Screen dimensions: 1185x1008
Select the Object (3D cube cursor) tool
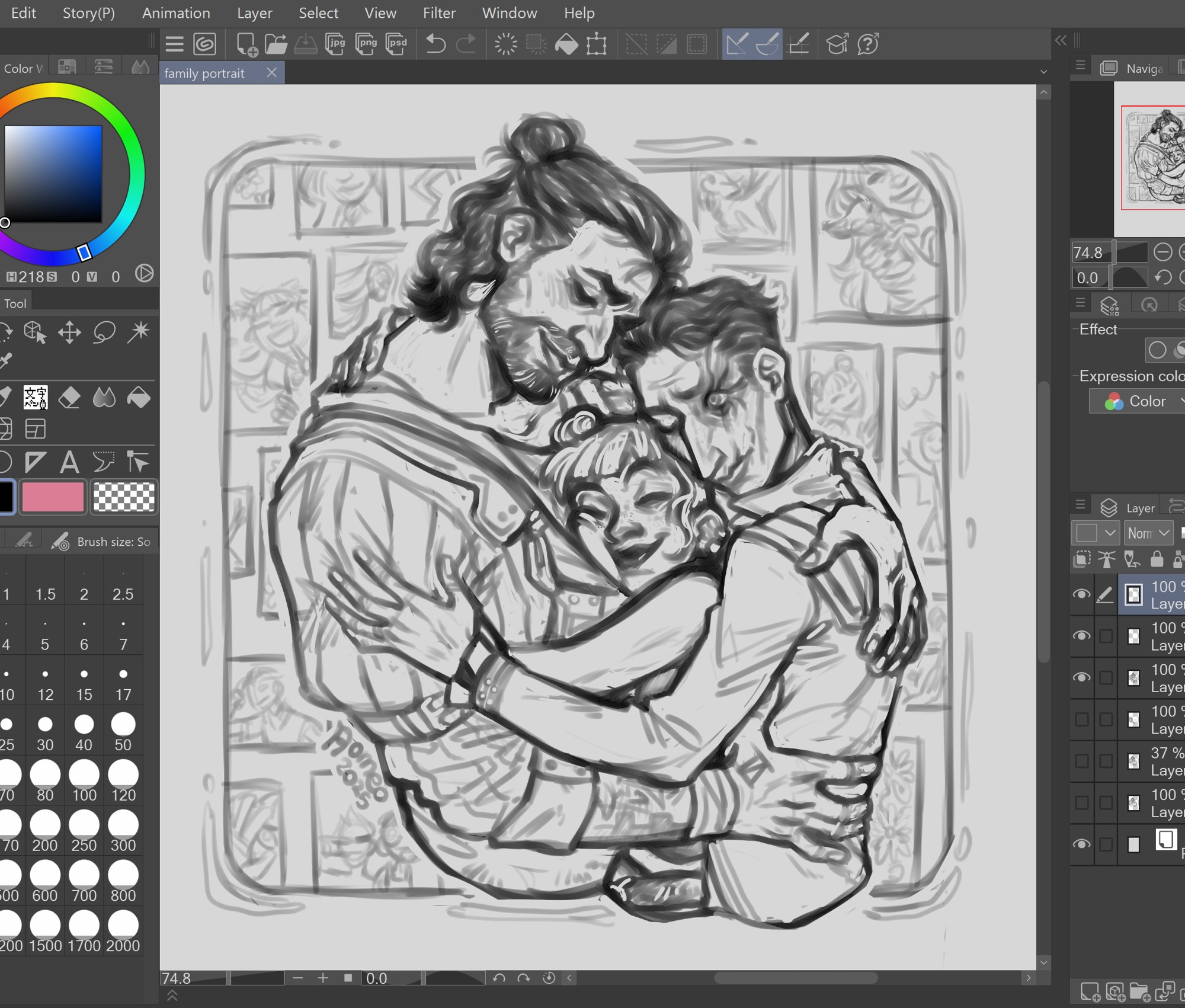[34, 332]
